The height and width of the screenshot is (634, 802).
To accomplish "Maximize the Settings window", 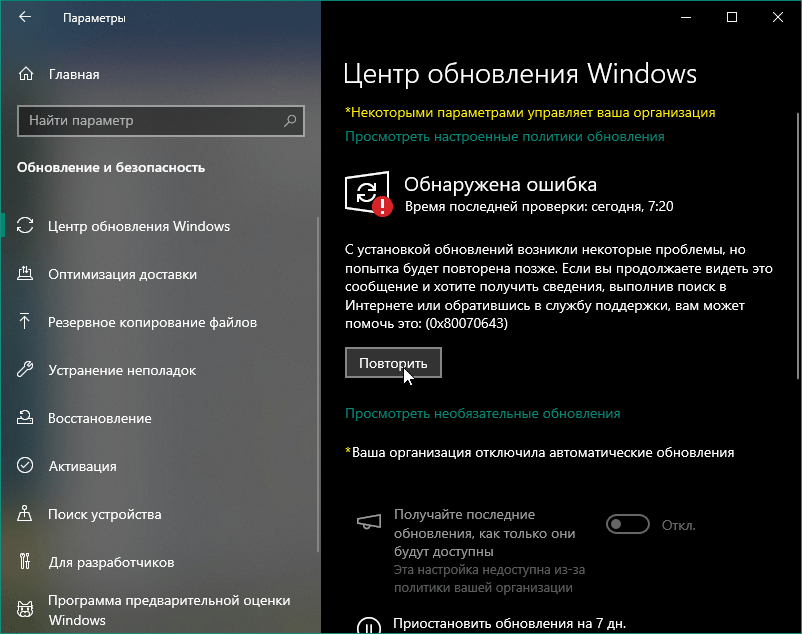I will point(732,18).
